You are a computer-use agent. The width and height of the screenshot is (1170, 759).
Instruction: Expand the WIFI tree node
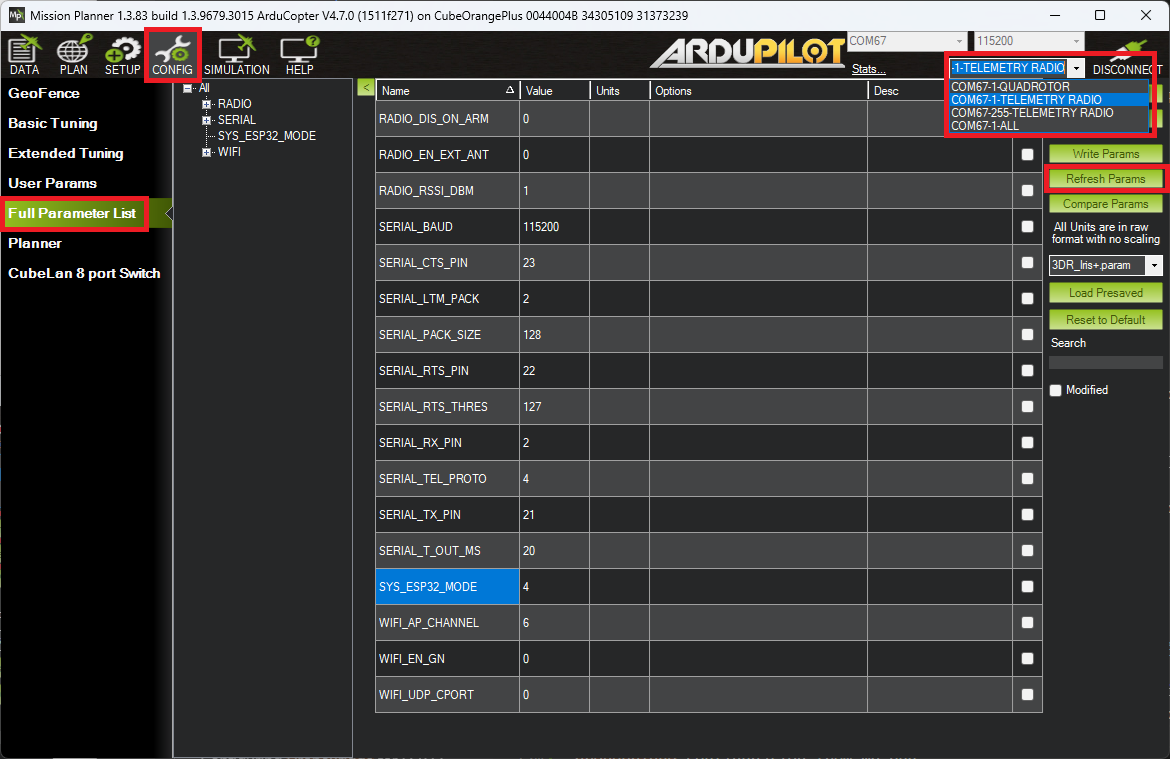tap(207, 152)
